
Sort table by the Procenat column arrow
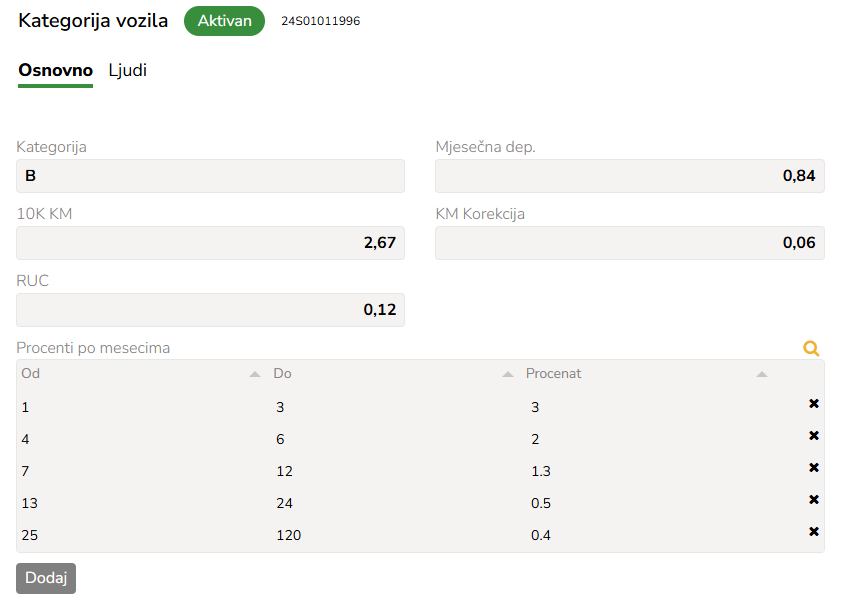(x=762, y=374)
